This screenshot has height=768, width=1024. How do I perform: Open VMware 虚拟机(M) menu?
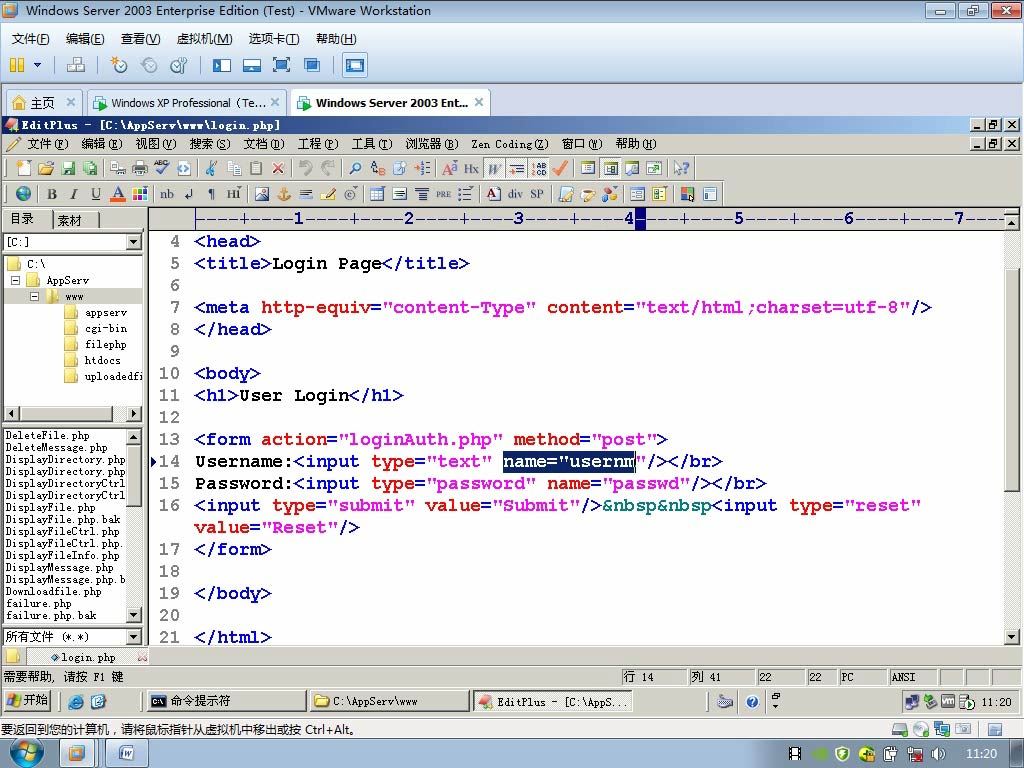click(204, 39)
